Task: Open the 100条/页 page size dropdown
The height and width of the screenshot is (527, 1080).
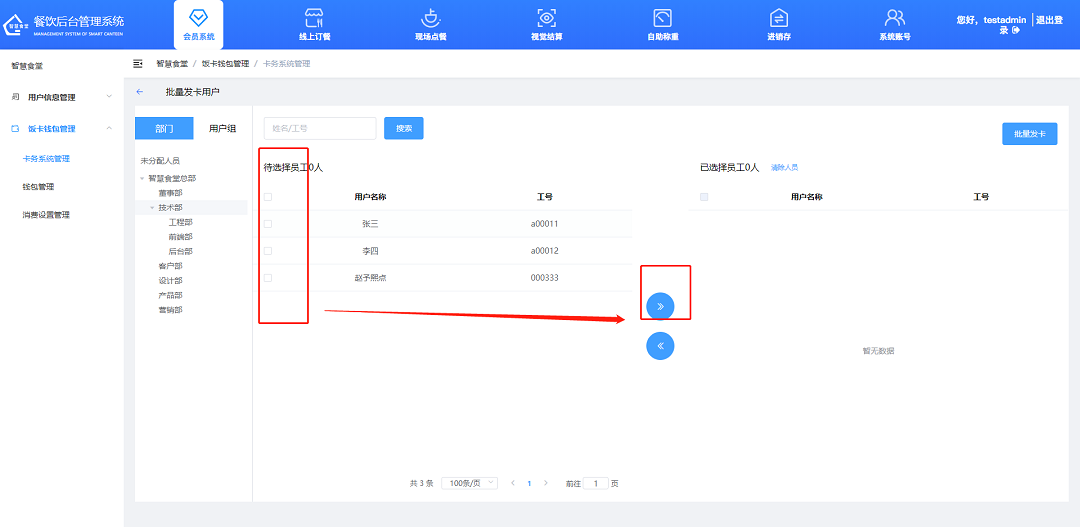Action: coord(469,483)
